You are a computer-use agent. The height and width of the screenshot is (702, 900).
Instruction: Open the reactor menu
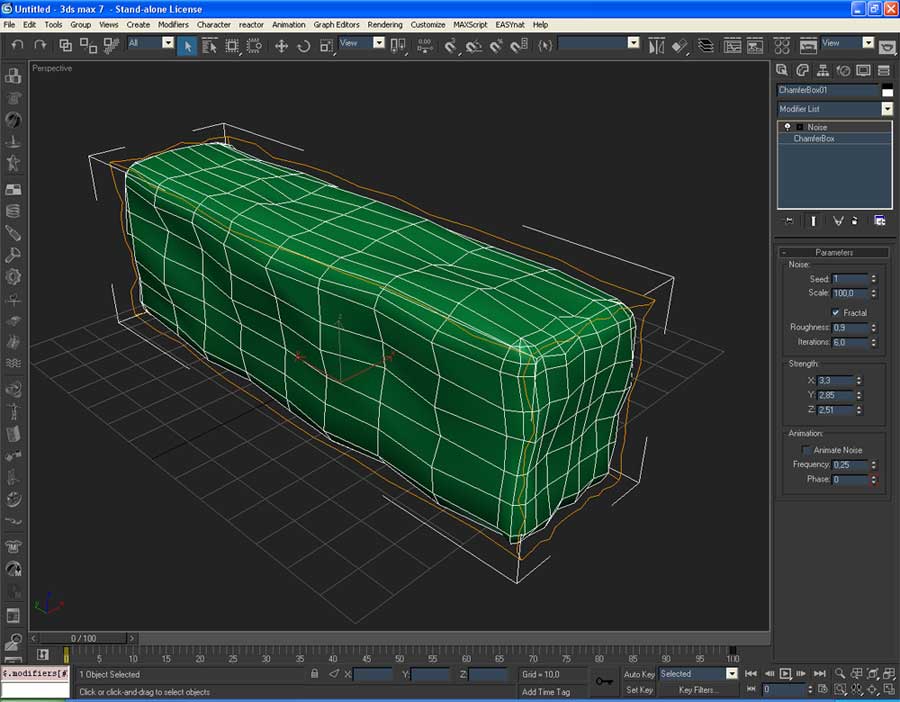251,25
